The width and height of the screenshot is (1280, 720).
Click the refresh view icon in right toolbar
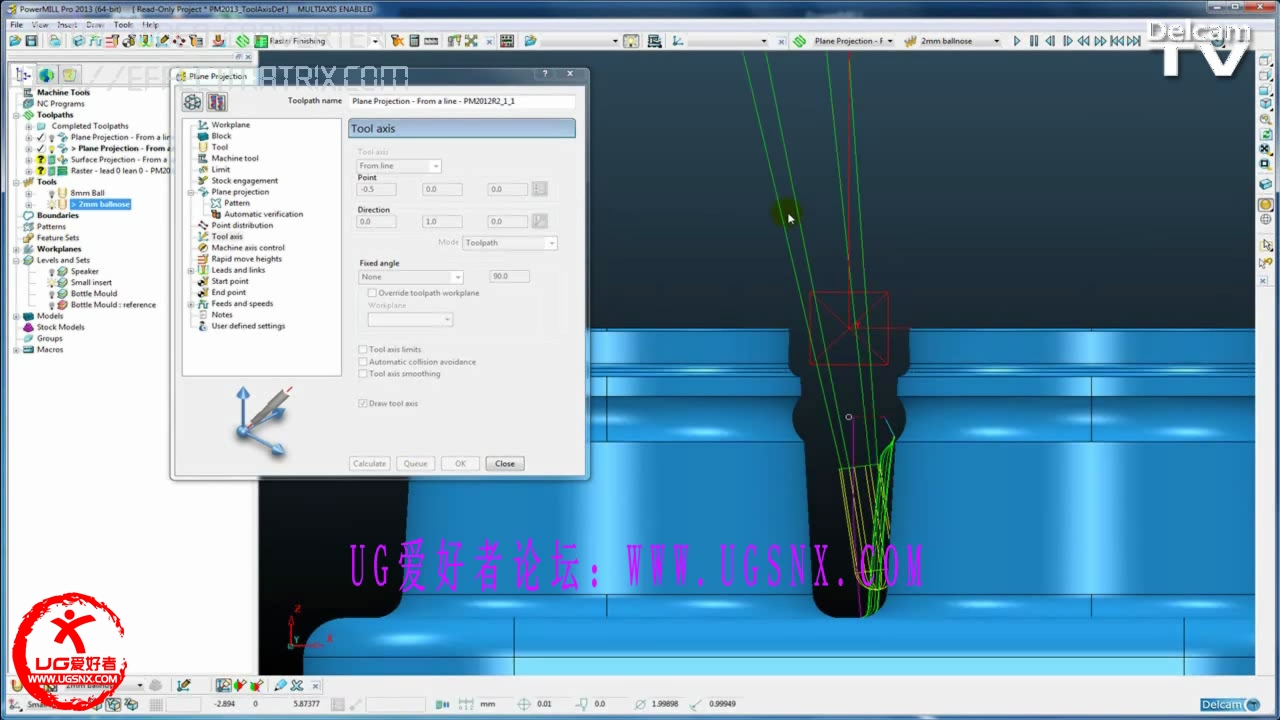pyautogui.click(x=1265, y=134)
